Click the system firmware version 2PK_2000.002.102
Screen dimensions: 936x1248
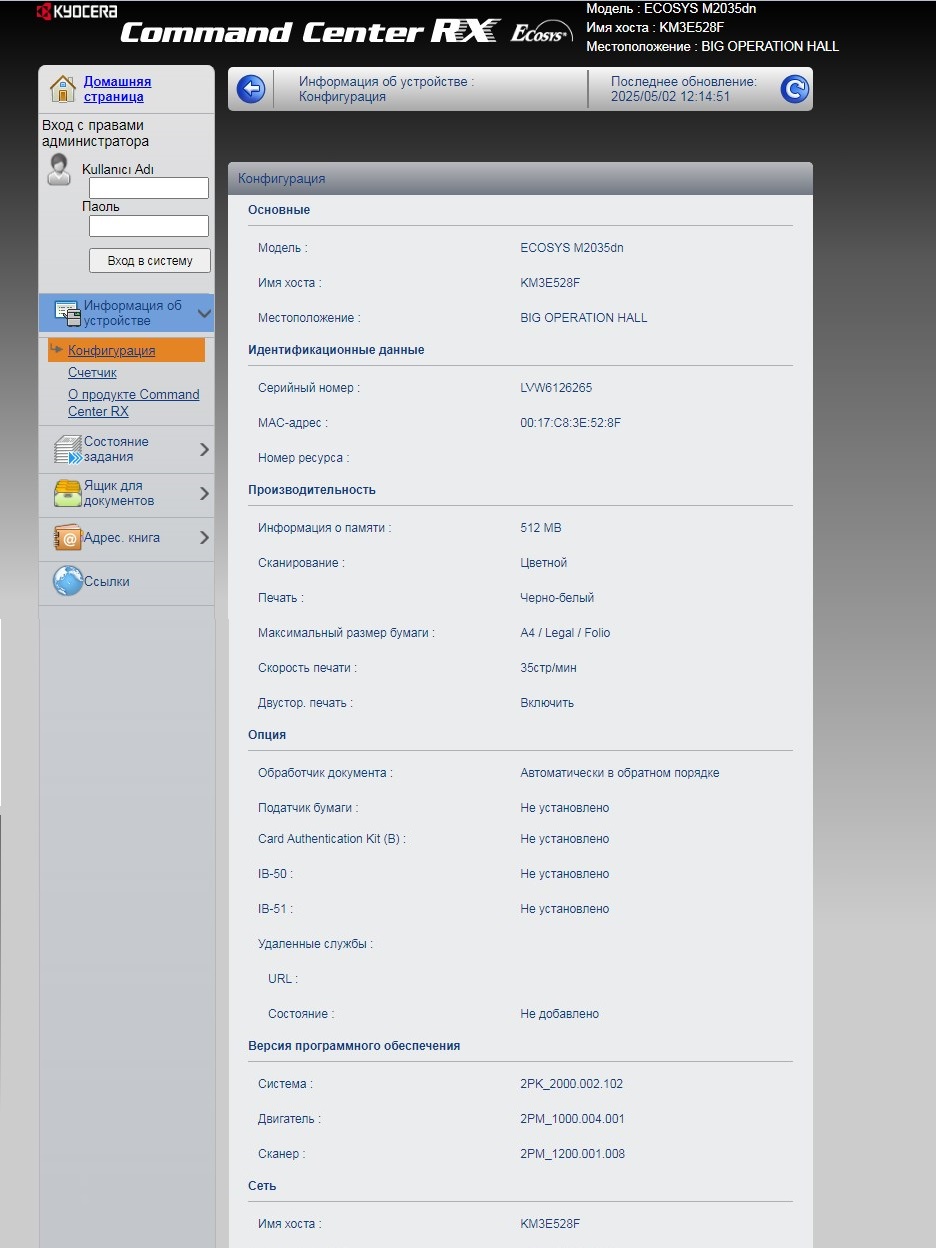click(571, 1083)
